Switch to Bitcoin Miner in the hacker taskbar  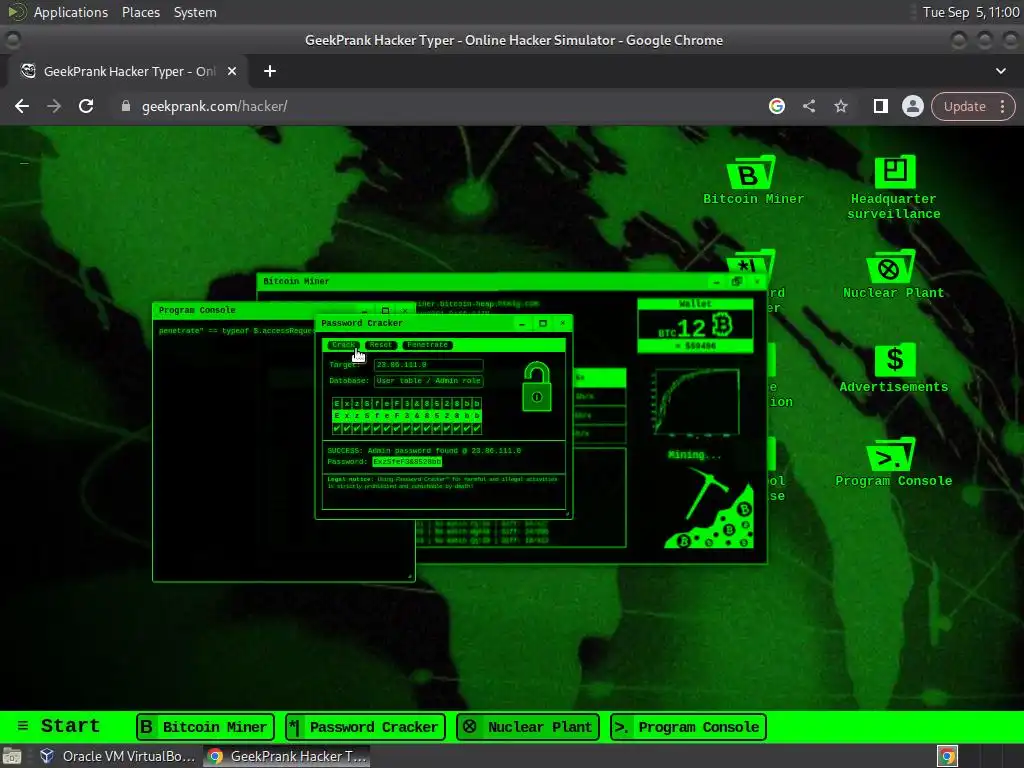[205, 727]
